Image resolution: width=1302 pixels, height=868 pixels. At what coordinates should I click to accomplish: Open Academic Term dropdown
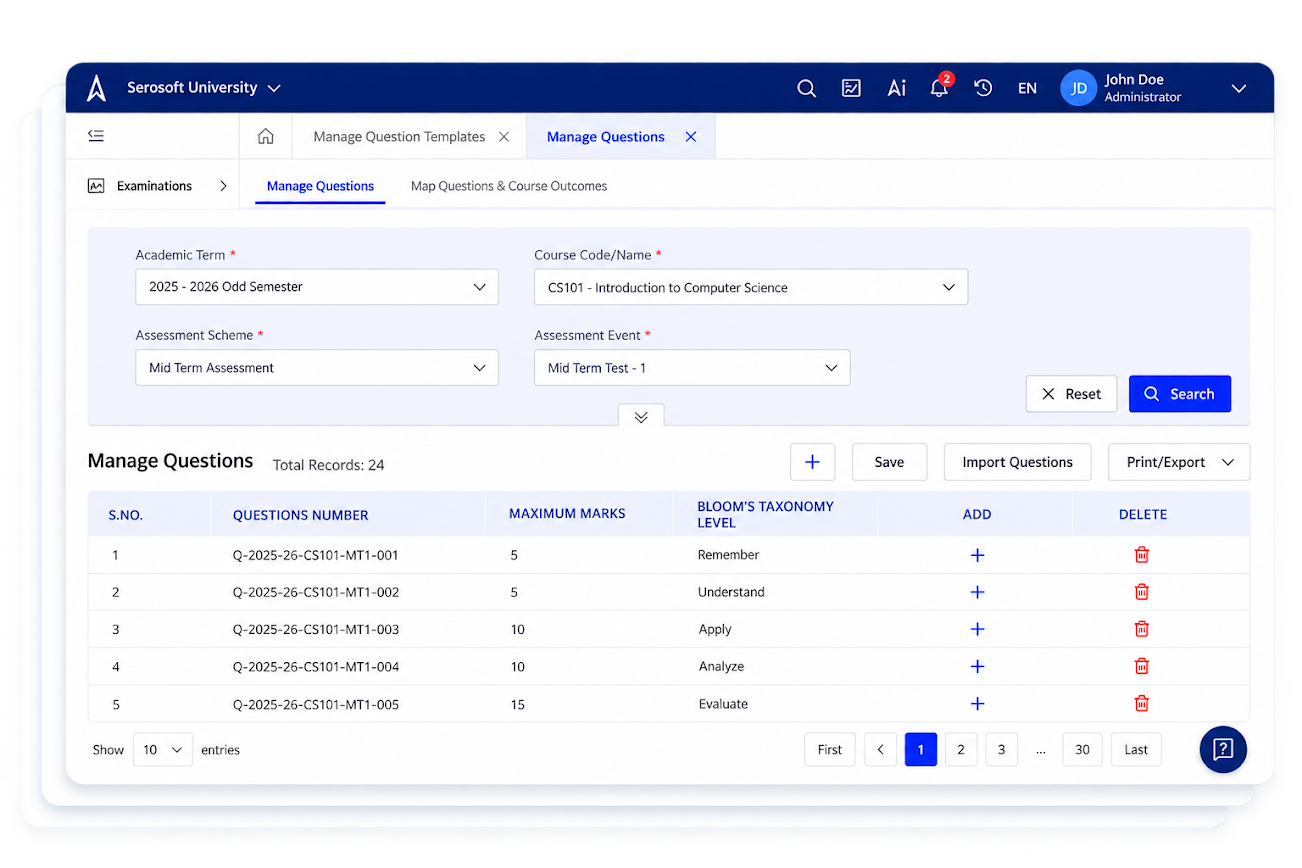(317, 287)
